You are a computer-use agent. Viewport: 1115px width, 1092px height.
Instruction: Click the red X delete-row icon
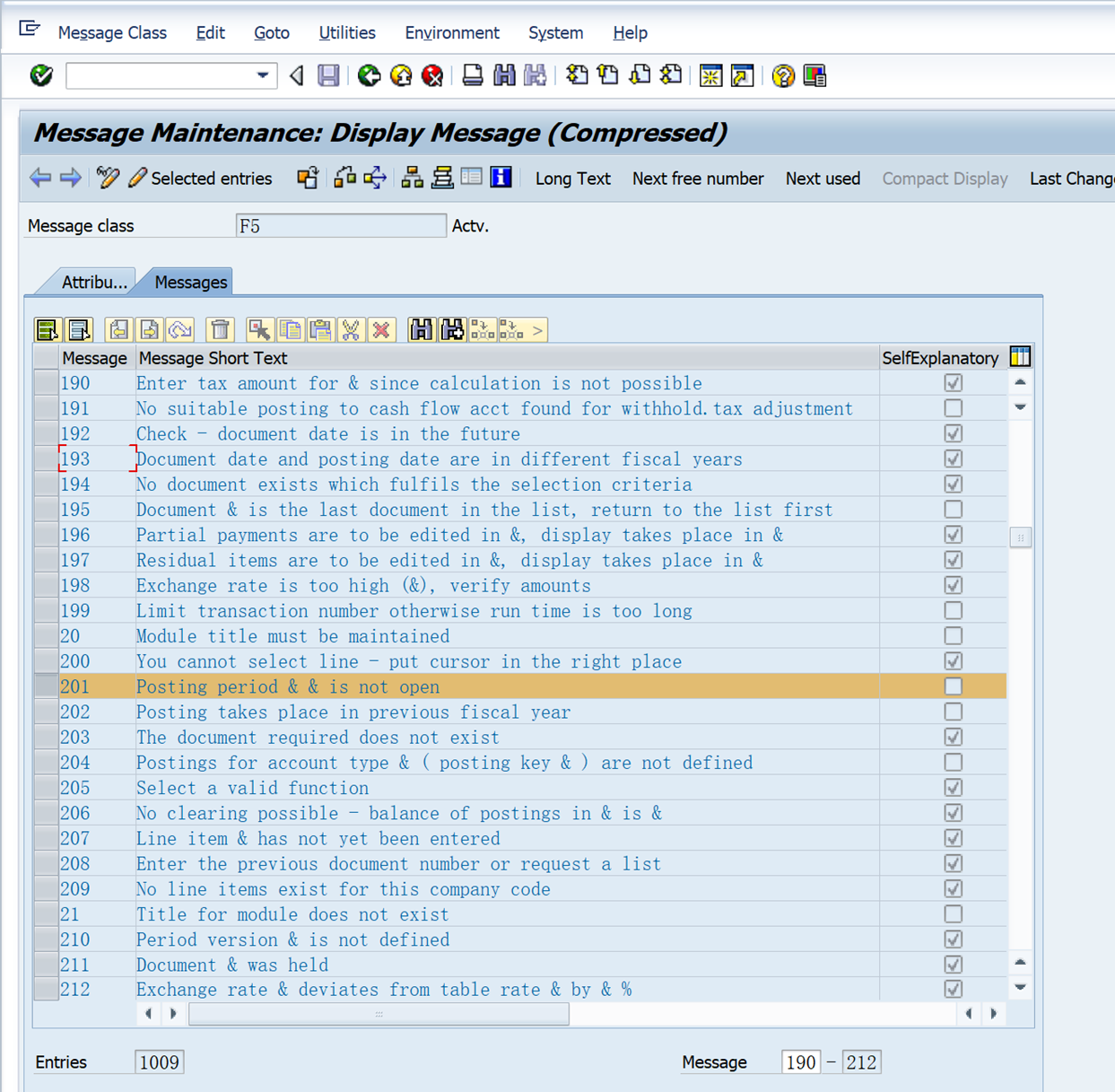pyautogui.click(x=381, y=330)
